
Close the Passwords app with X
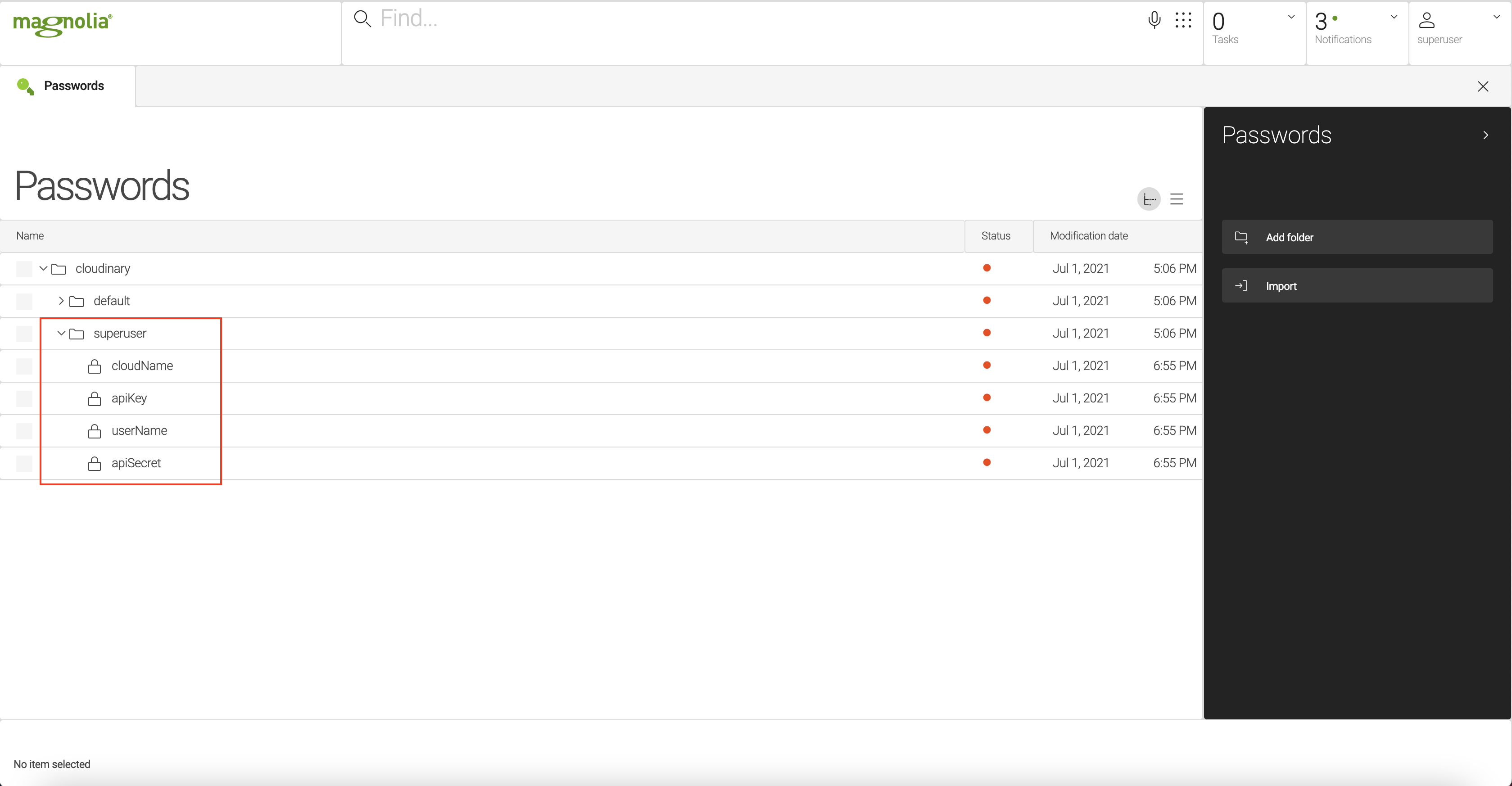[x=1483, y=86]
